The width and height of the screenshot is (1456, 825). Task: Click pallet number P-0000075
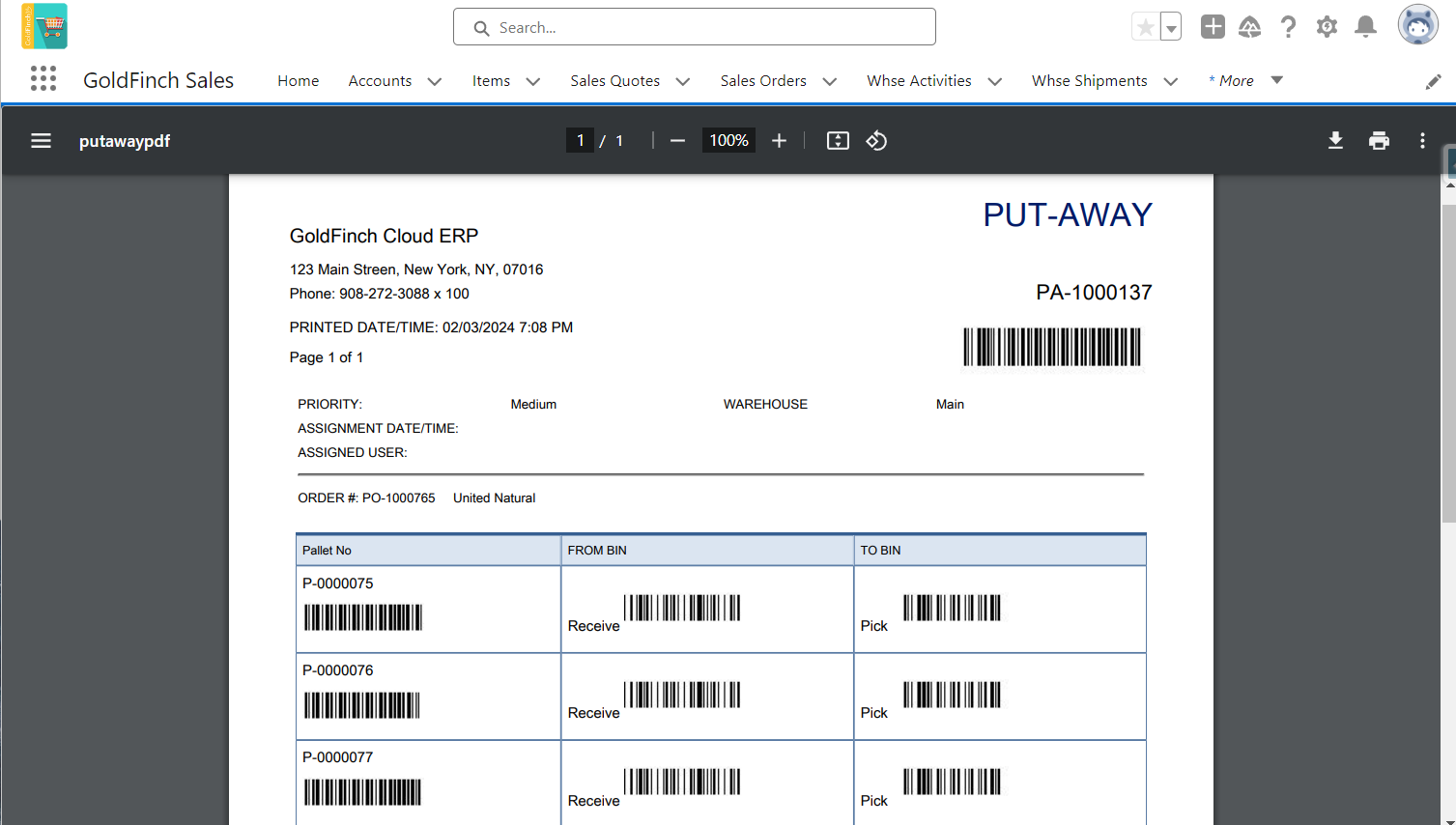click(x=337, y=583)
